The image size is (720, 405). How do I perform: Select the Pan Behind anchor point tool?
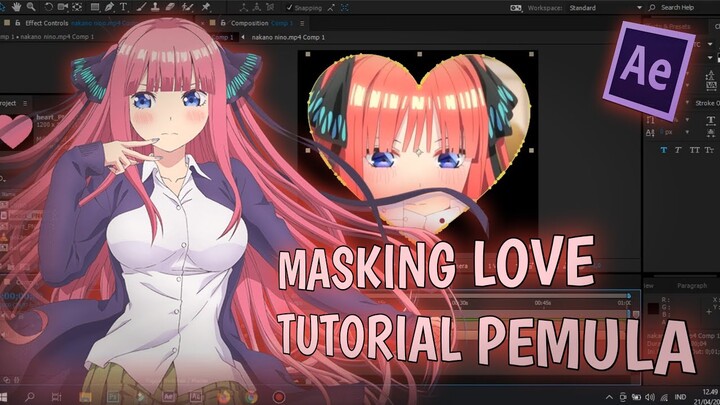[x=77, y=7]
